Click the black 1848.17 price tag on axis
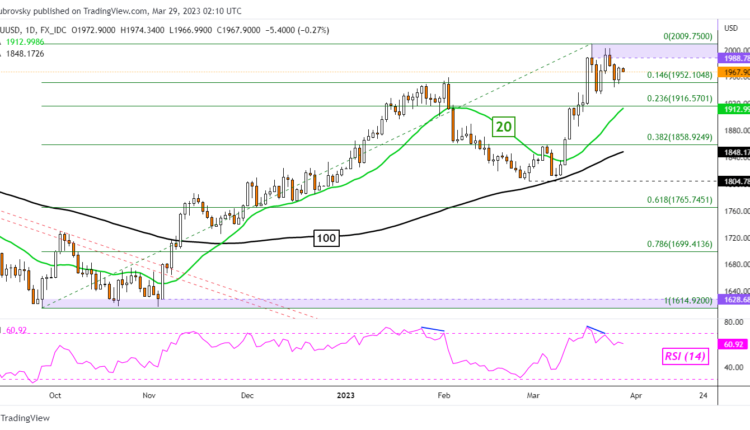Image resolution: width=750 pixels, height=430 pixels. [733, 152]
